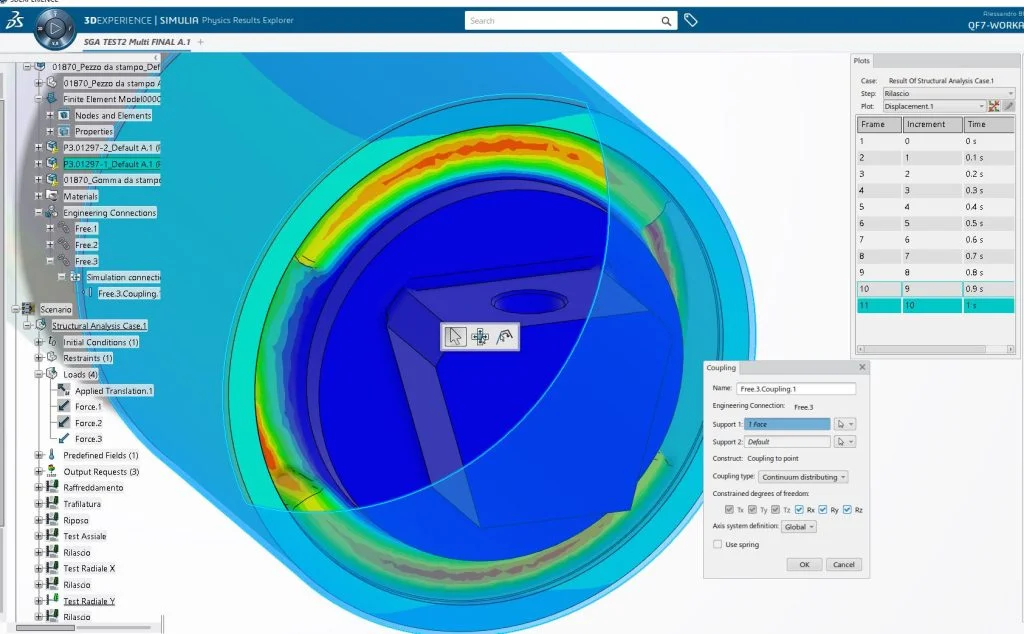This screenshot has height=634, width=1024.
Task: Uncheck the Rz constraint checkbox
Action: click(847, 510)
